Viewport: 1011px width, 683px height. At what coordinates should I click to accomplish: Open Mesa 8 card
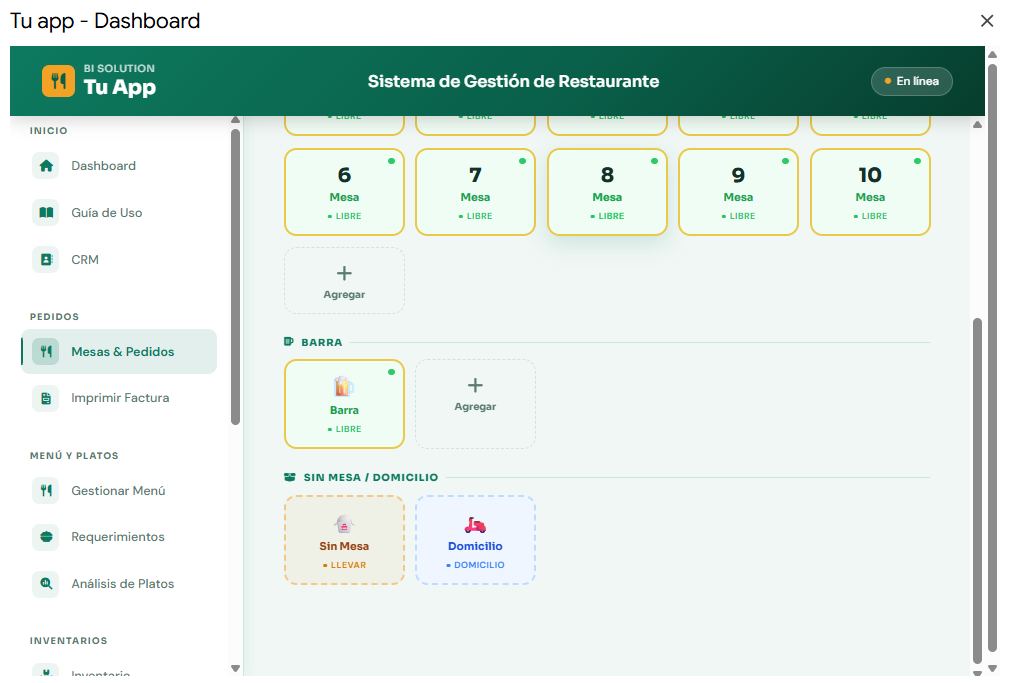click(607, 192)
